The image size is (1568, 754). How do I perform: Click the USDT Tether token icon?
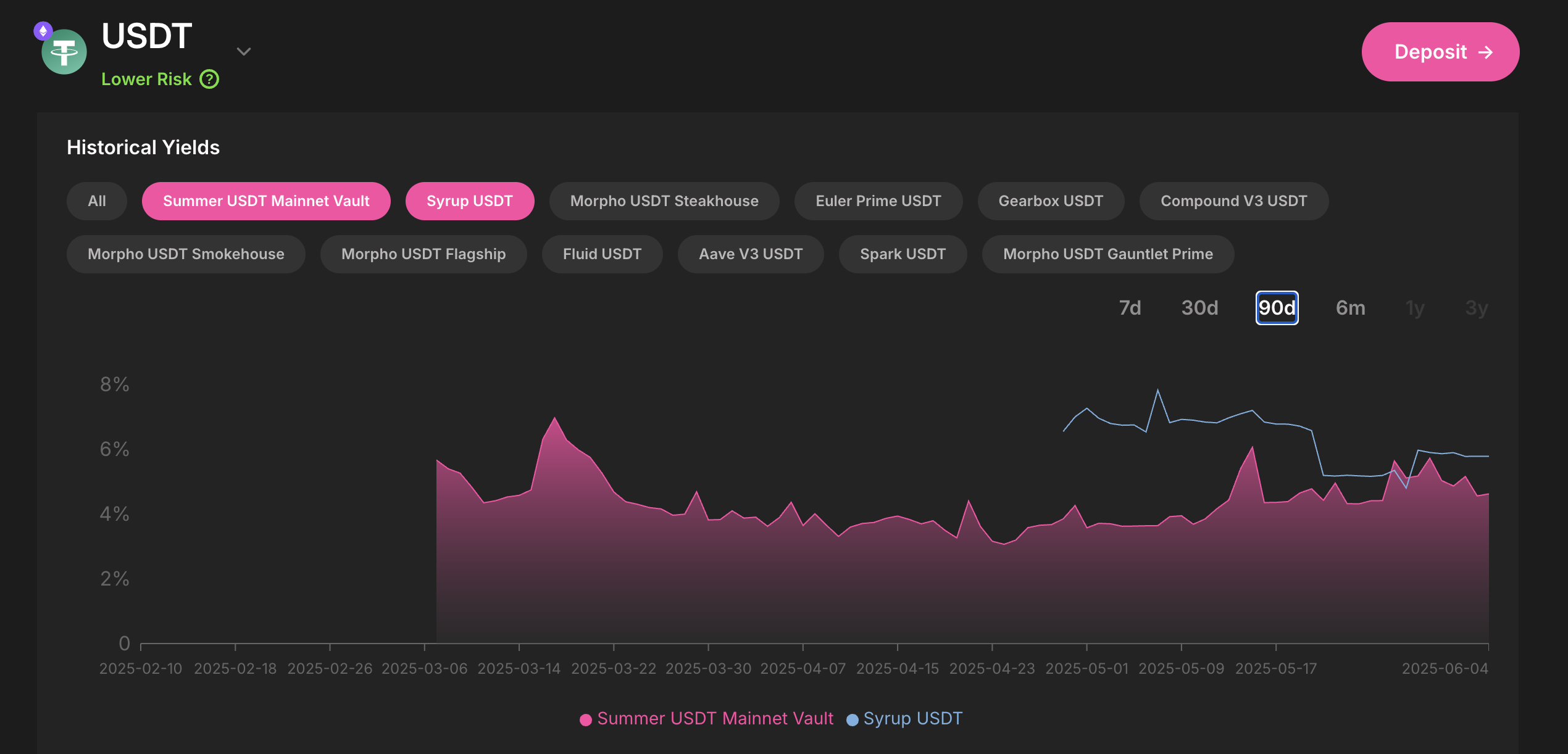click(x=64, y=52)
